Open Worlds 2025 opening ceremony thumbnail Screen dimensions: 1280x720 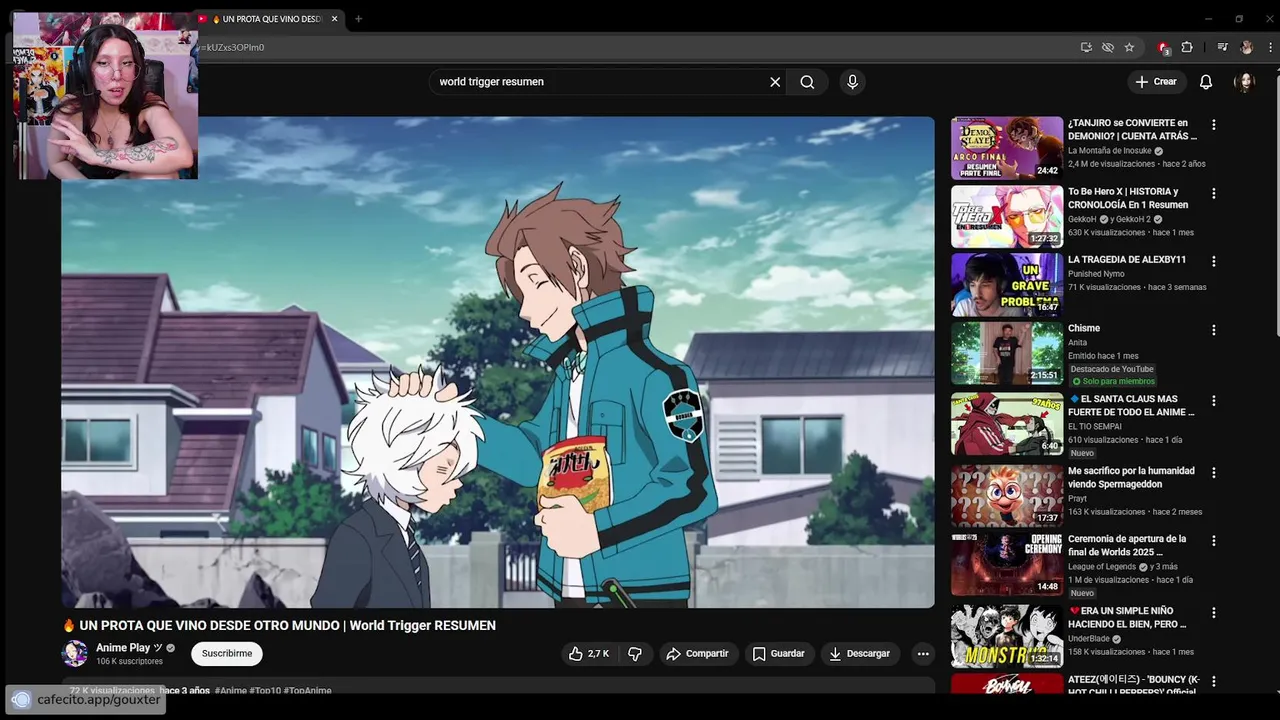(x=1007, y=563)
